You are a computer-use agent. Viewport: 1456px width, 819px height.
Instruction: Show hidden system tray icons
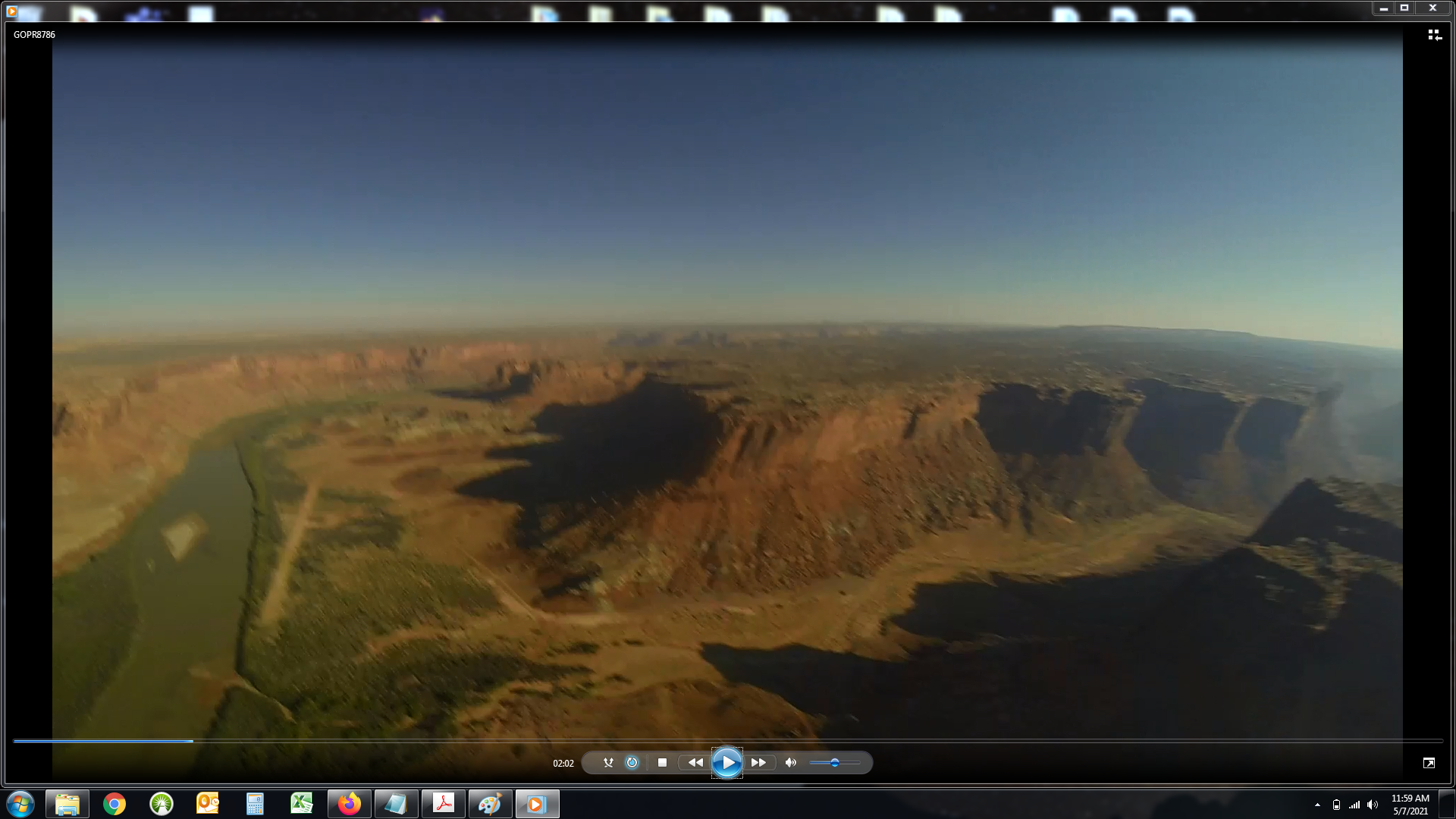coord(1317,805)
